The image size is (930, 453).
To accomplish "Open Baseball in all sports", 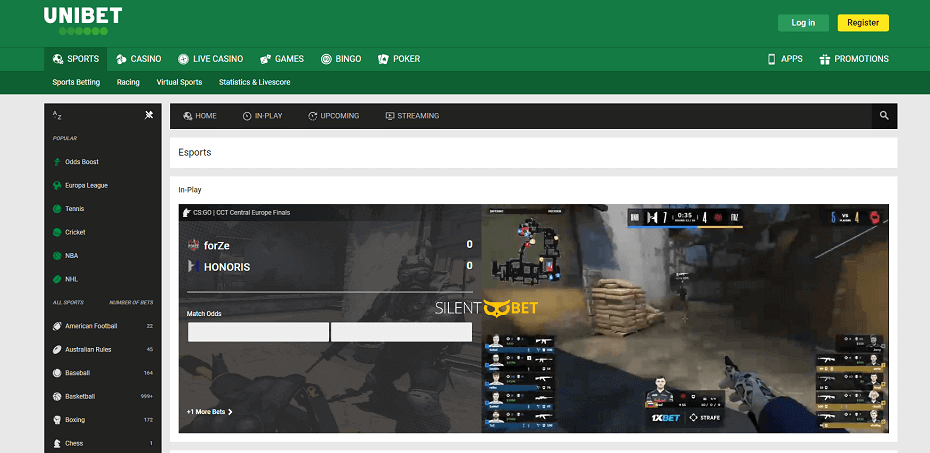I will pyautogui.click(x=103, y=373).
